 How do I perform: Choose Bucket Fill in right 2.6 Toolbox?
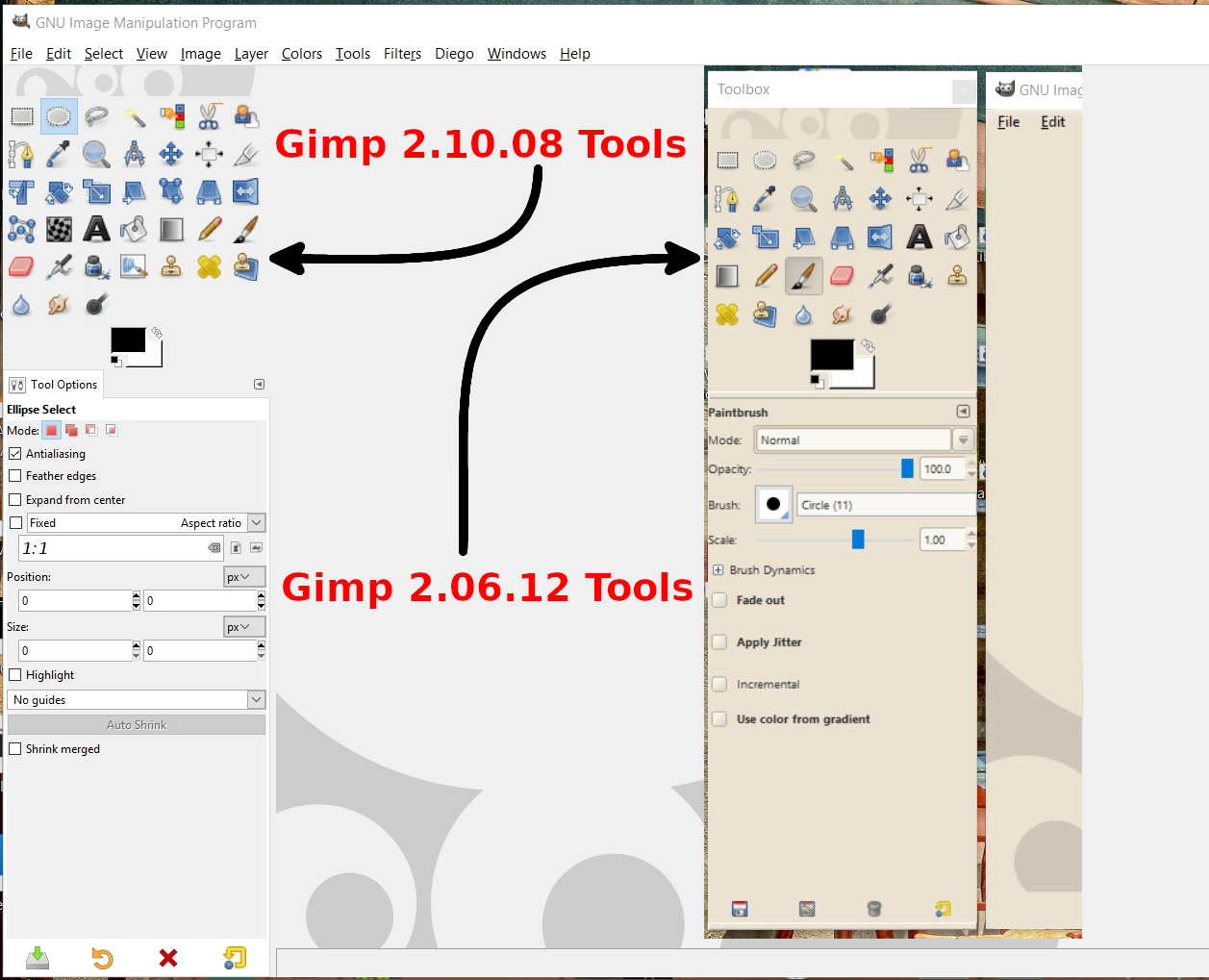[x=957, y=238]
